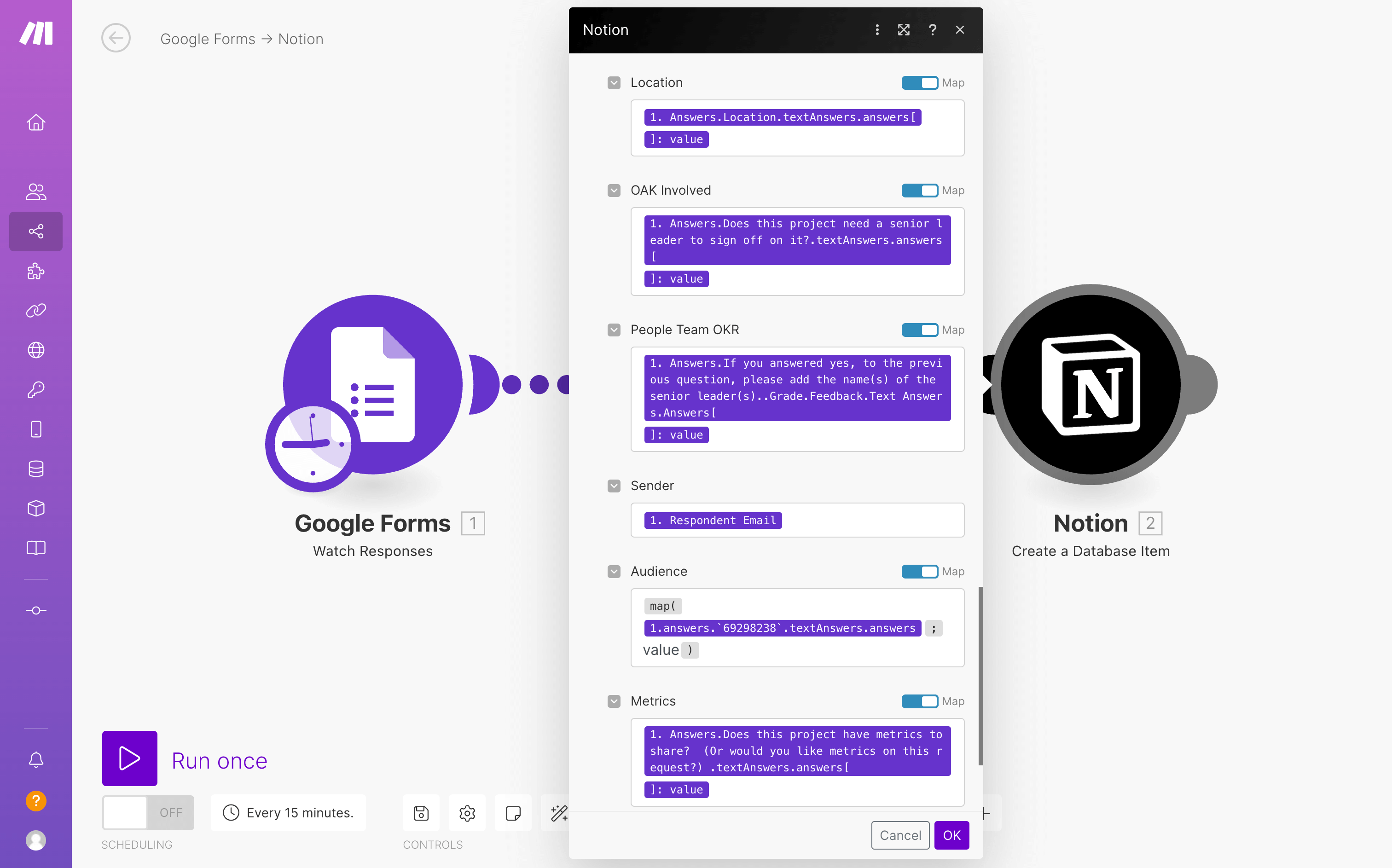Click the OAK Involved variable pill
Image resolution: width=1392 pixels, height=868 pixels.
797,240
